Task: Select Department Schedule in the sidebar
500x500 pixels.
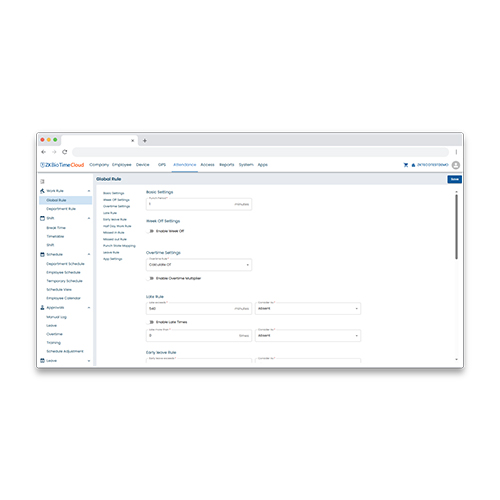Action: (65, 264)
